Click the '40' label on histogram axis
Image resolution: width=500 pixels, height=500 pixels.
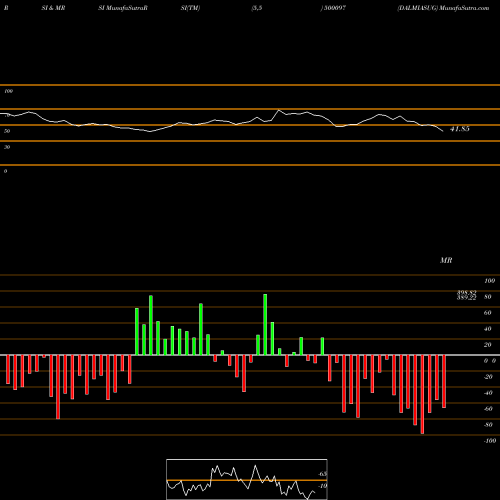click(x=487, y=329)
